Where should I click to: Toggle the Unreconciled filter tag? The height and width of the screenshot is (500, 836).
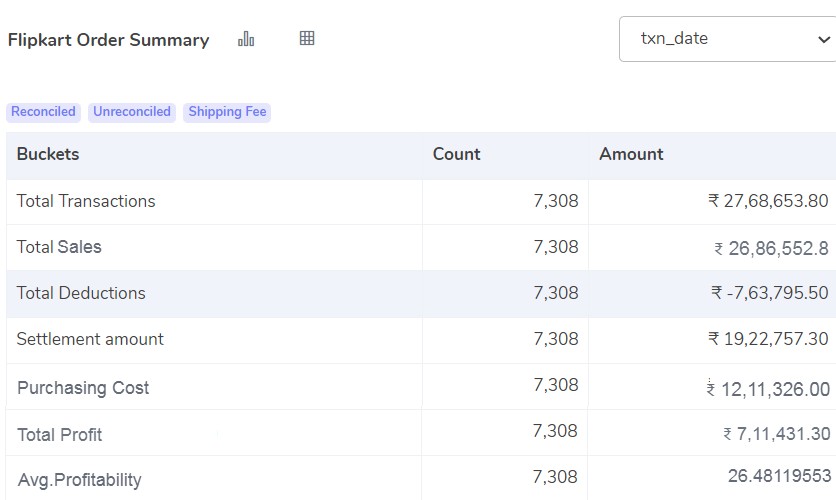click(132, 112)
